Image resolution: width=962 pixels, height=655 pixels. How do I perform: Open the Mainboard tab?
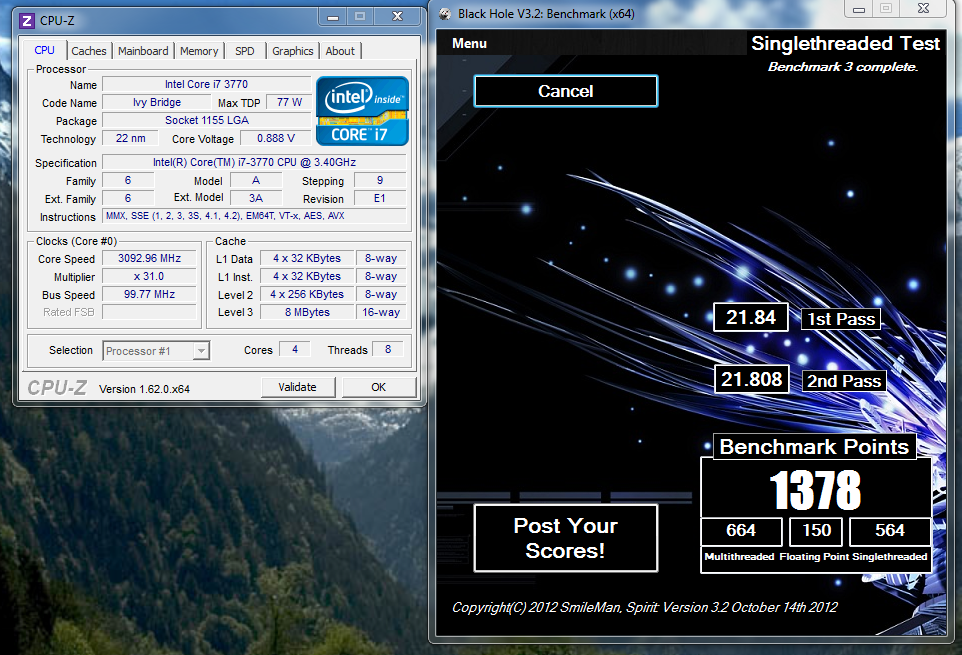pos(143,51)
